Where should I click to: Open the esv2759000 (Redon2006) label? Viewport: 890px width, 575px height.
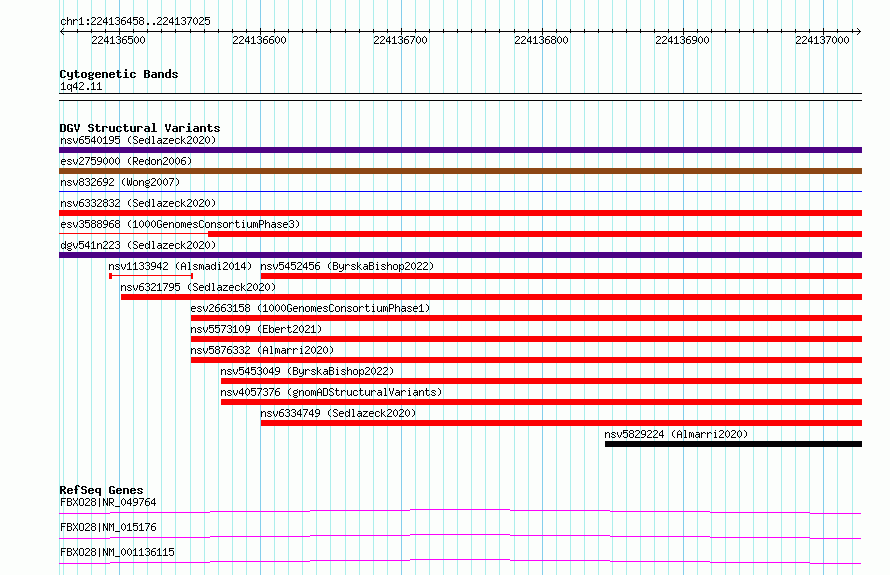tap(126, 161)
